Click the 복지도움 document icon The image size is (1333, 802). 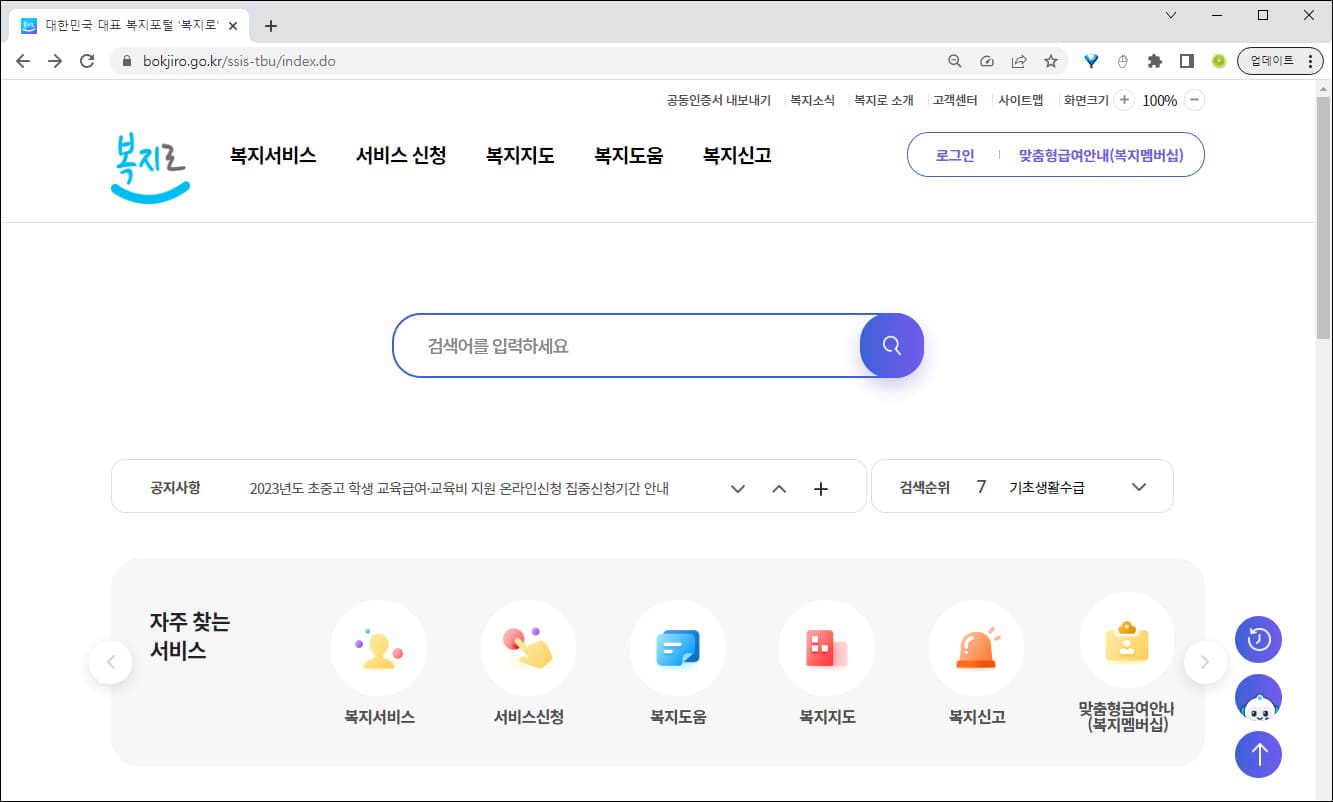click(x=677, y=647)
